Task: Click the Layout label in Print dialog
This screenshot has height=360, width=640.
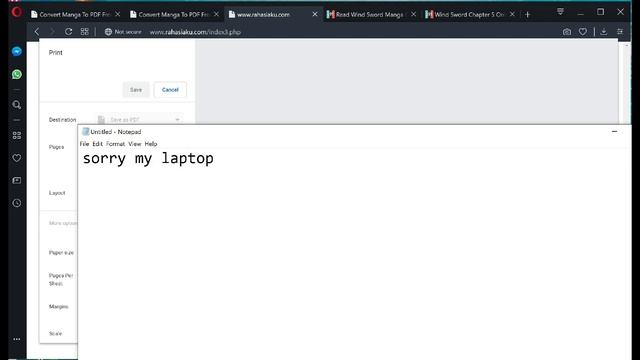Action: pos(57,193)
